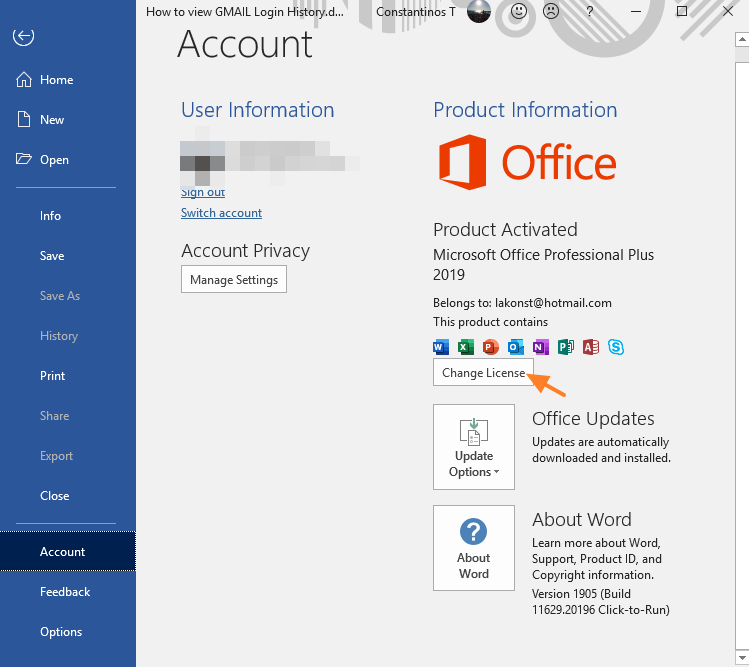Click the Excel app icon
Viewport: 749px width, 667px height.
click(x=466, y=347)
